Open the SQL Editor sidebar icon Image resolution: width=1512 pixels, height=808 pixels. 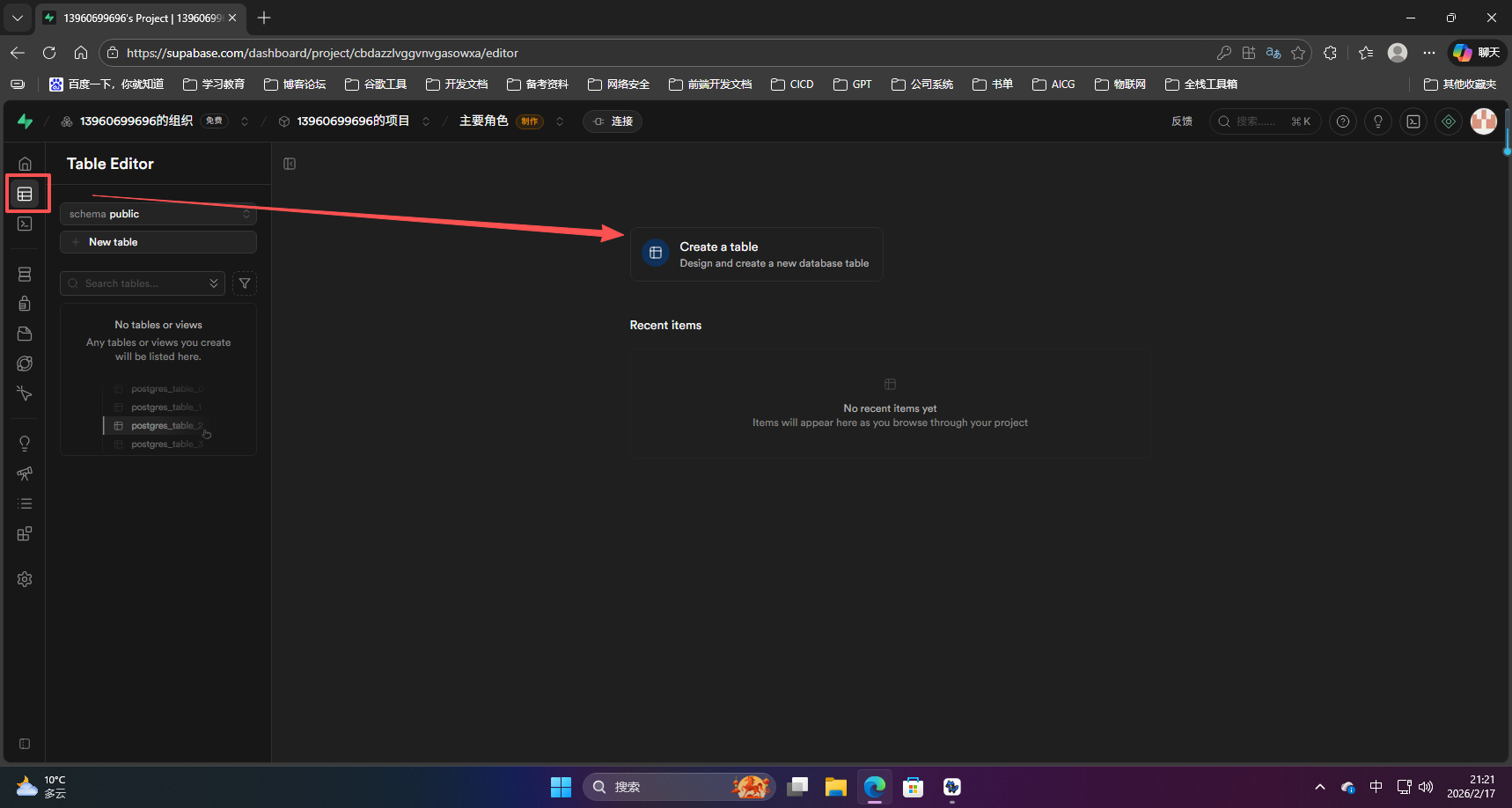[25, 224]
